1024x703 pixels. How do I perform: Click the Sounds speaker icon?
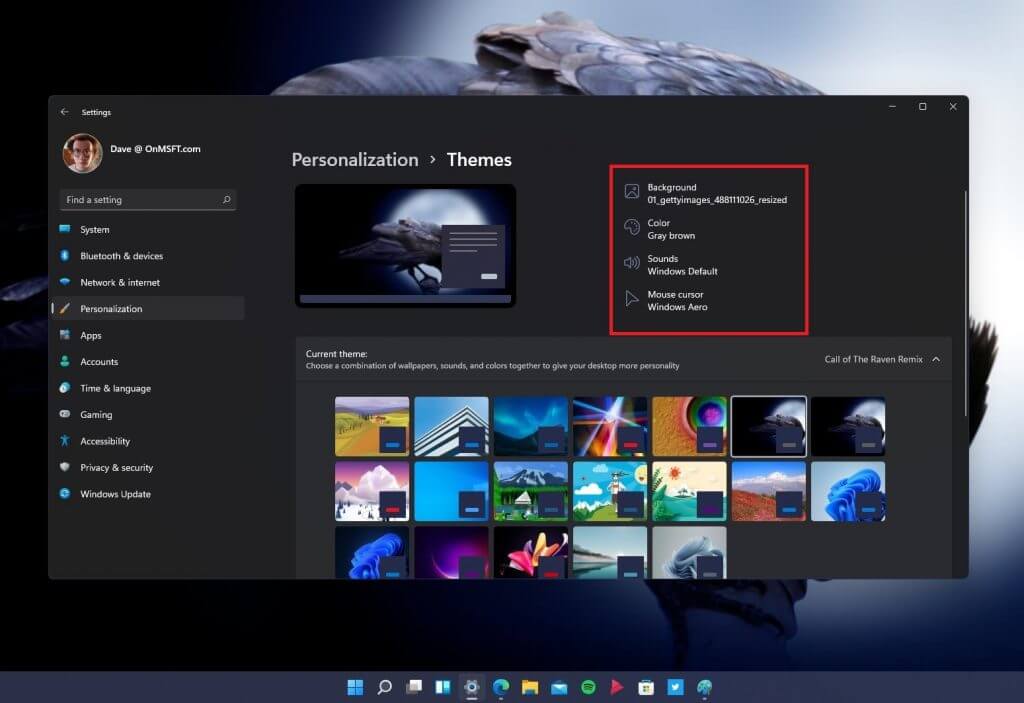(x=631, y=263)
